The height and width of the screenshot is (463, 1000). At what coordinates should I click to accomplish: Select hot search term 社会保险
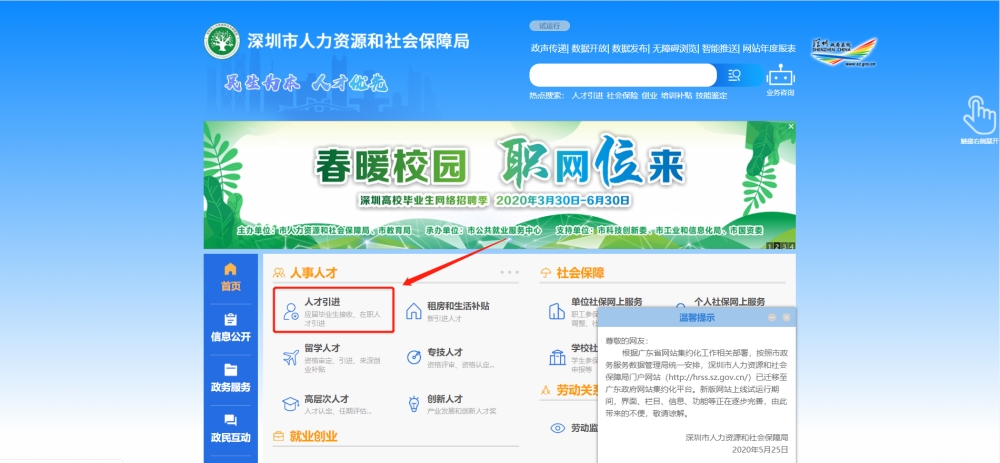point(622,96)
